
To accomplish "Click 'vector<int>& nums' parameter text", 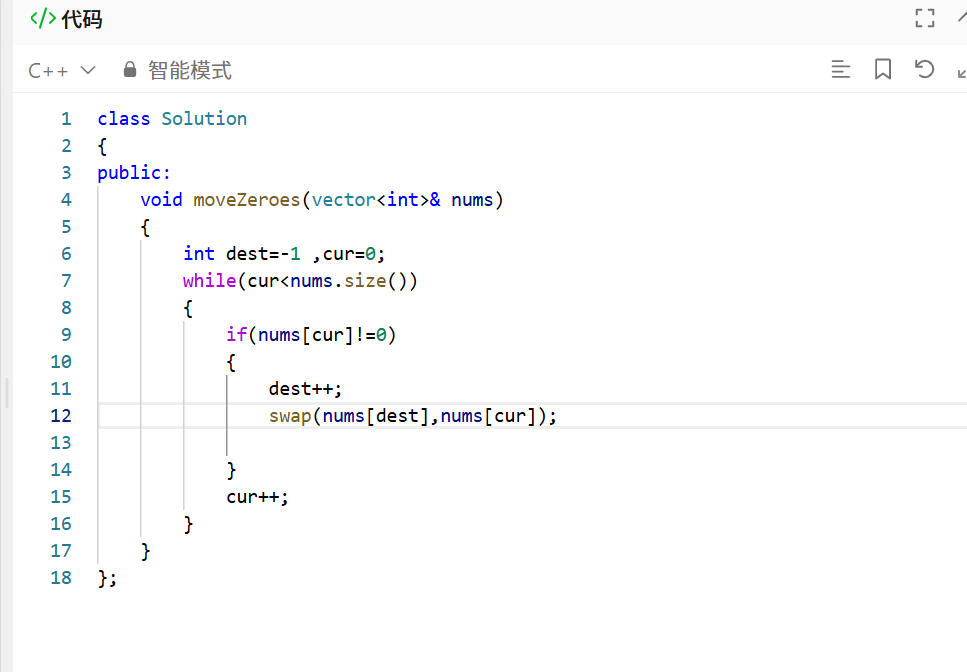I will point(402,200).
